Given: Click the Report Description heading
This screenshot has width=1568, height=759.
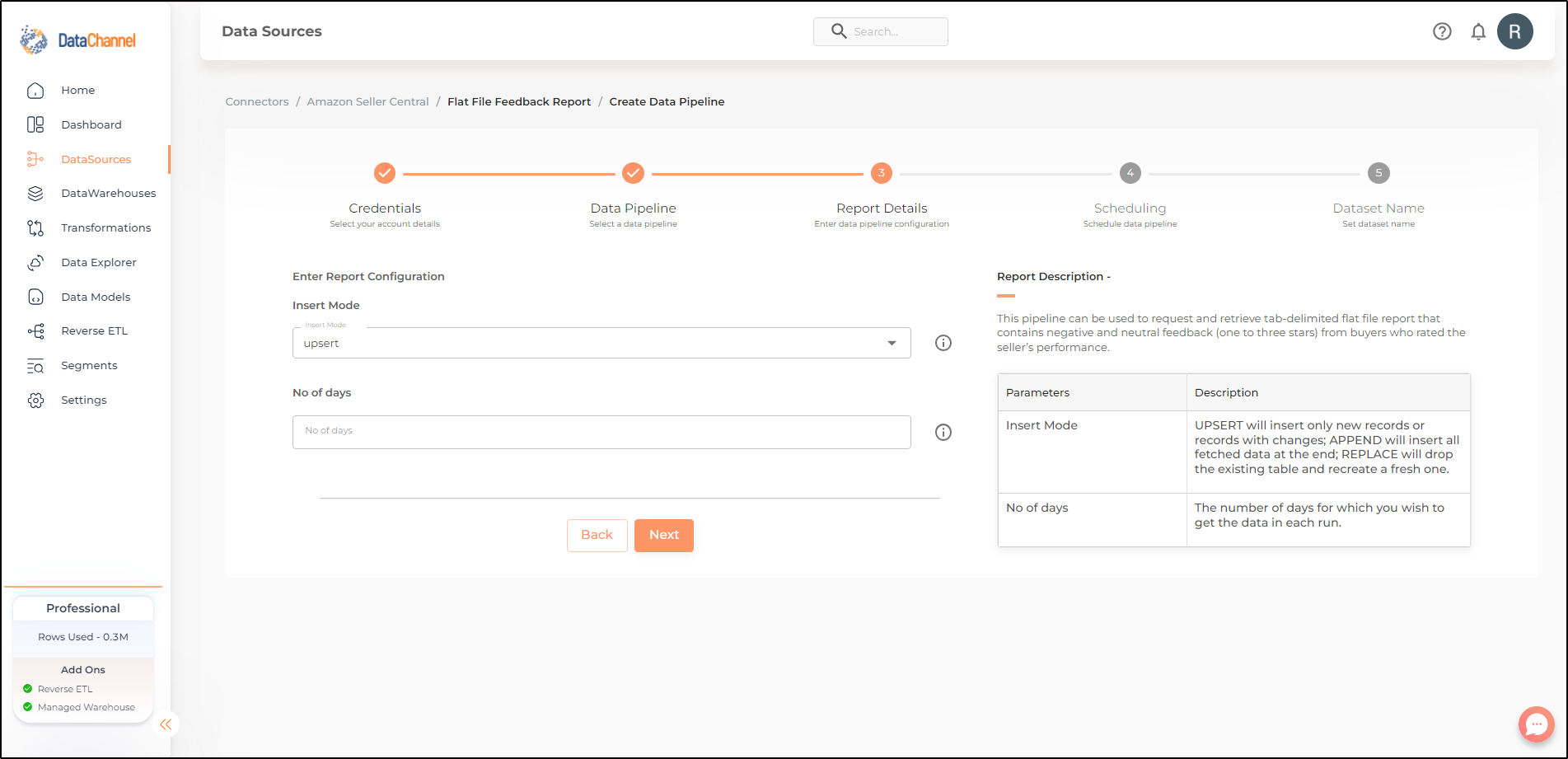Looking at the screenshot, I should point(1053,276).
